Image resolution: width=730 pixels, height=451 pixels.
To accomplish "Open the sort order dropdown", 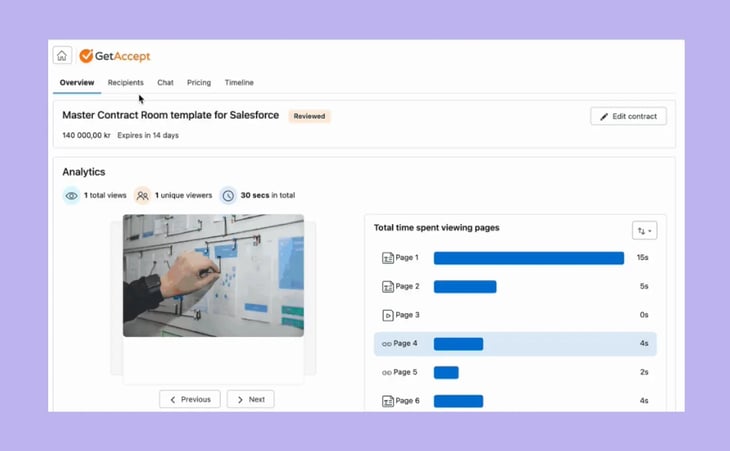I will [x=644, y=230].
